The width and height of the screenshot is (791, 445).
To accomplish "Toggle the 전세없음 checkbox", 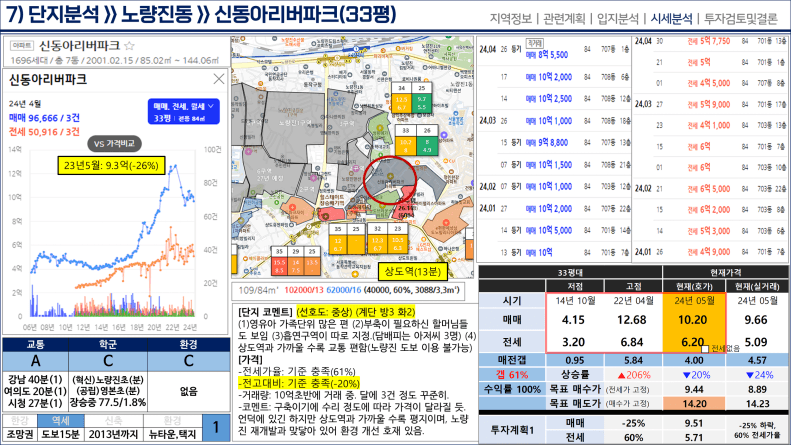I will click(x=705, y=349).
